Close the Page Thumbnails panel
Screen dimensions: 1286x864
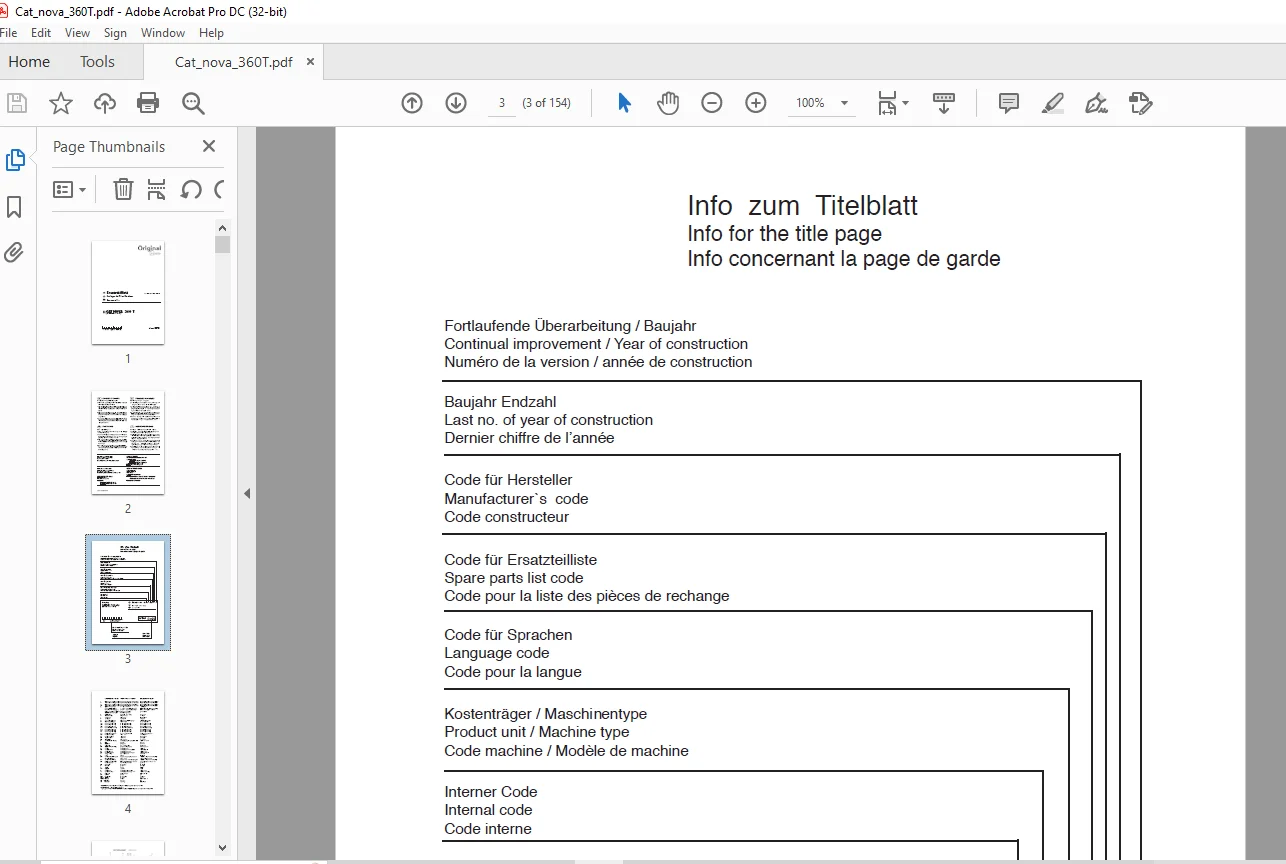[209, 146]
